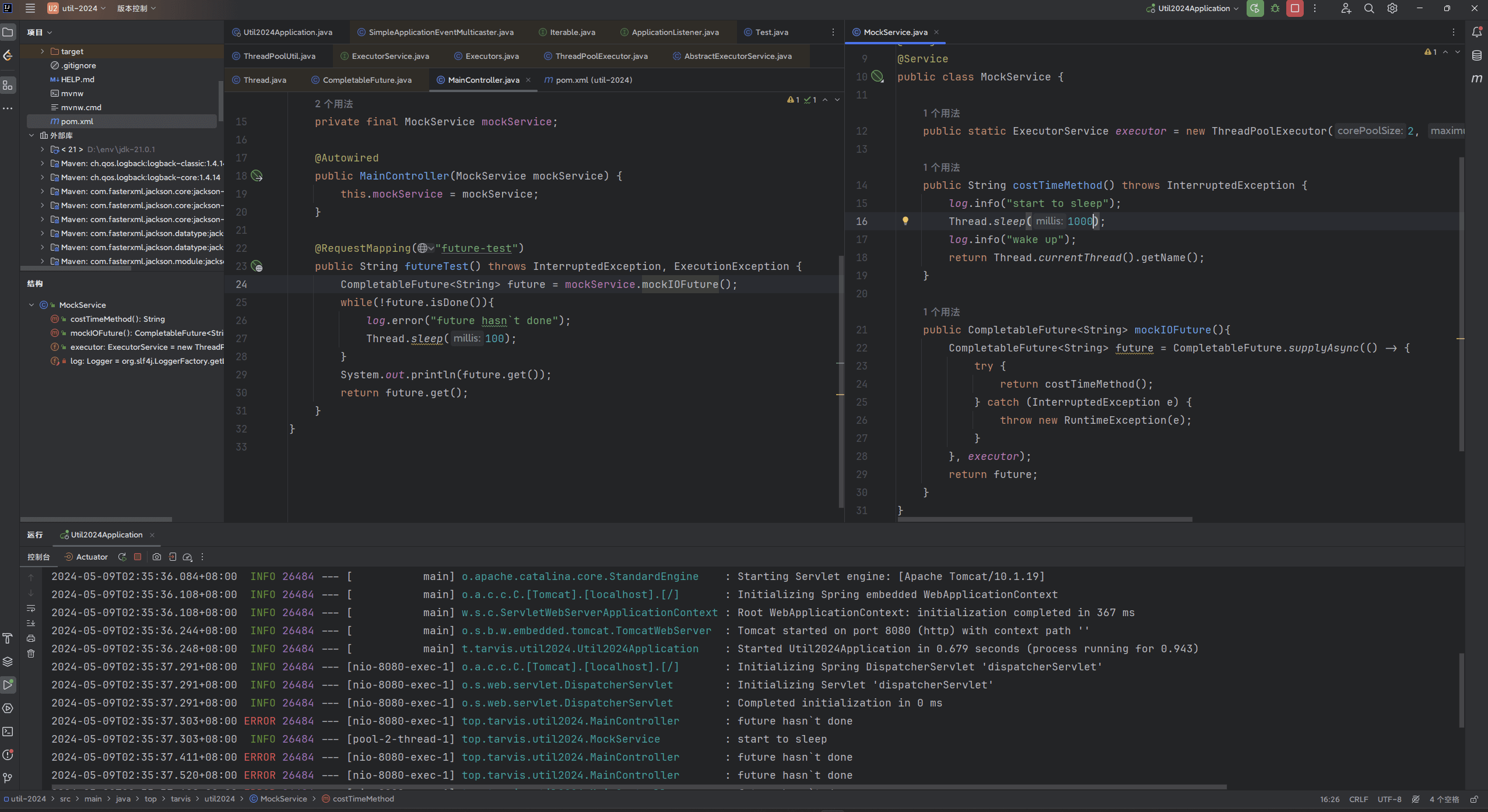This screenshot has width=1488, height=812.
Task: Collapse the MockService node in Structure
Action: (31, 305)
